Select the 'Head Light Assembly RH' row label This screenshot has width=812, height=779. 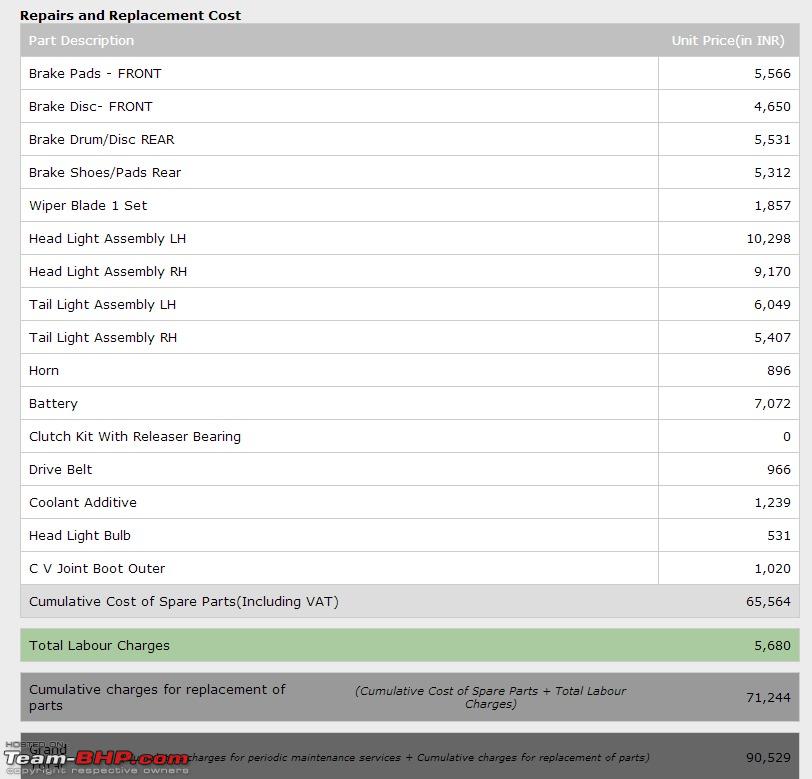click(108, 272)
